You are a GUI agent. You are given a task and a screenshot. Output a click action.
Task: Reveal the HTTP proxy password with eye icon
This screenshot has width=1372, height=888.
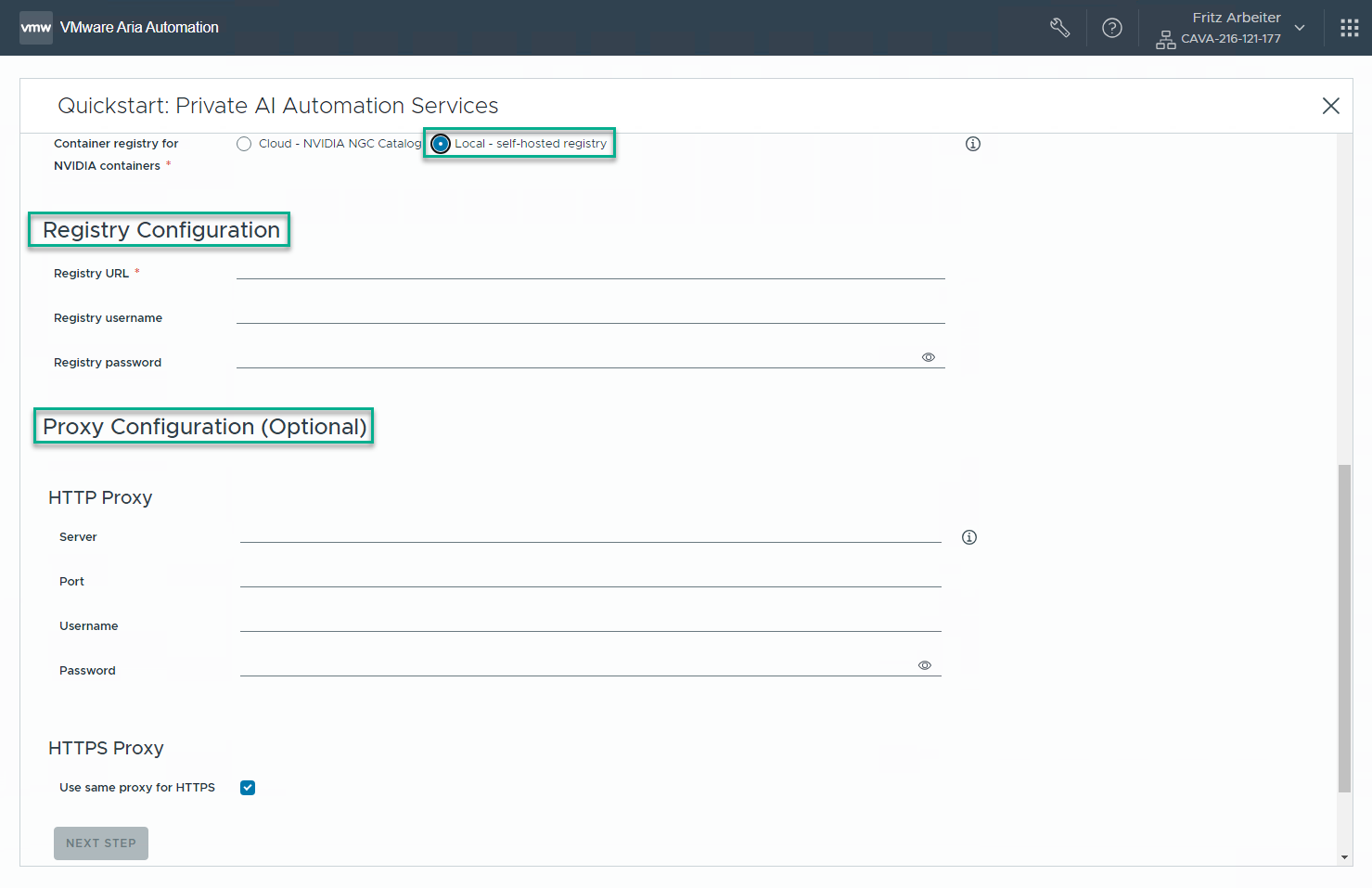click(924, 665)
